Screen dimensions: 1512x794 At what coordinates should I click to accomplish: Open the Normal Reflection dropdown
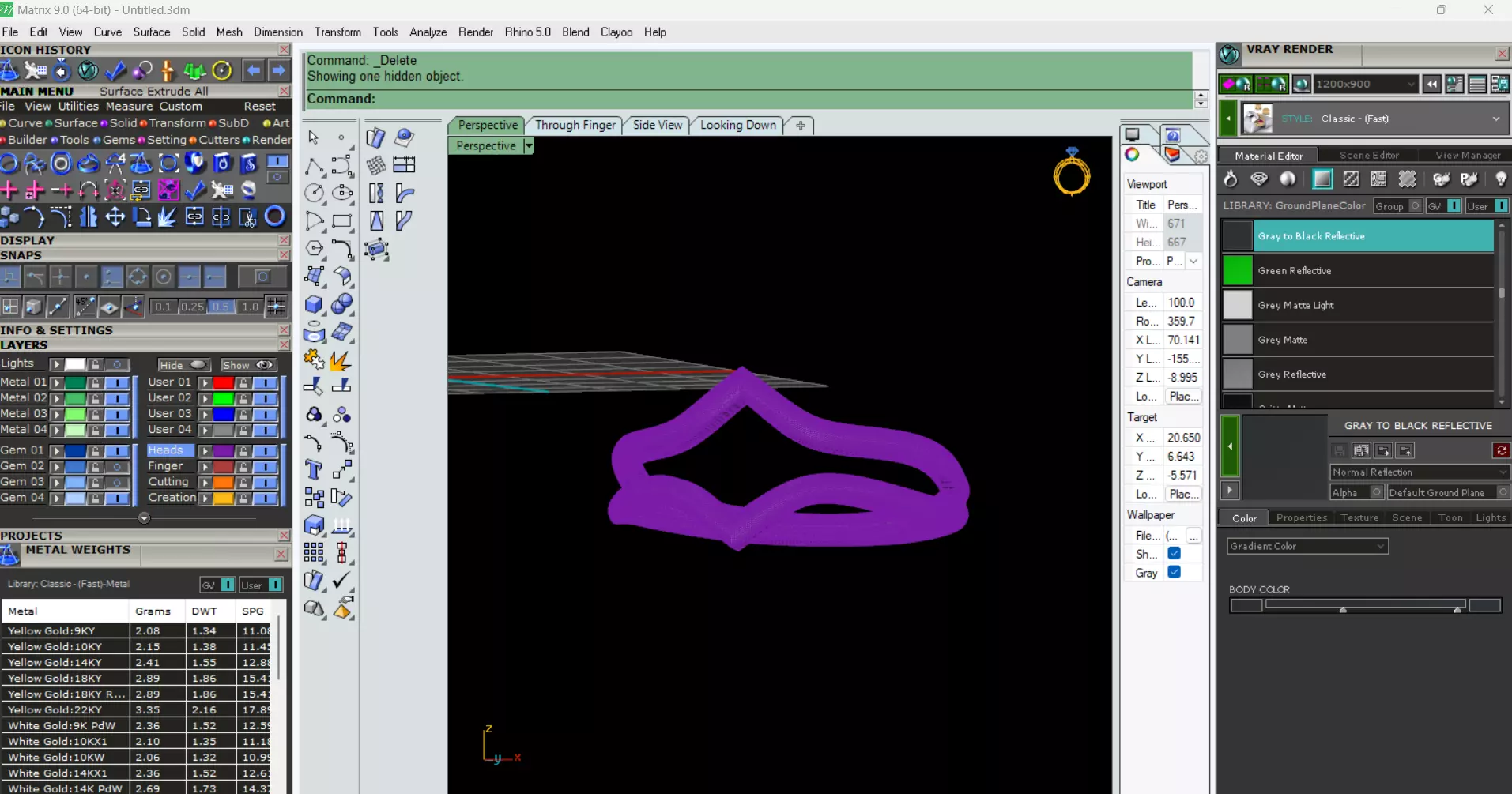pyautogui.click(x=1420, y=472)
